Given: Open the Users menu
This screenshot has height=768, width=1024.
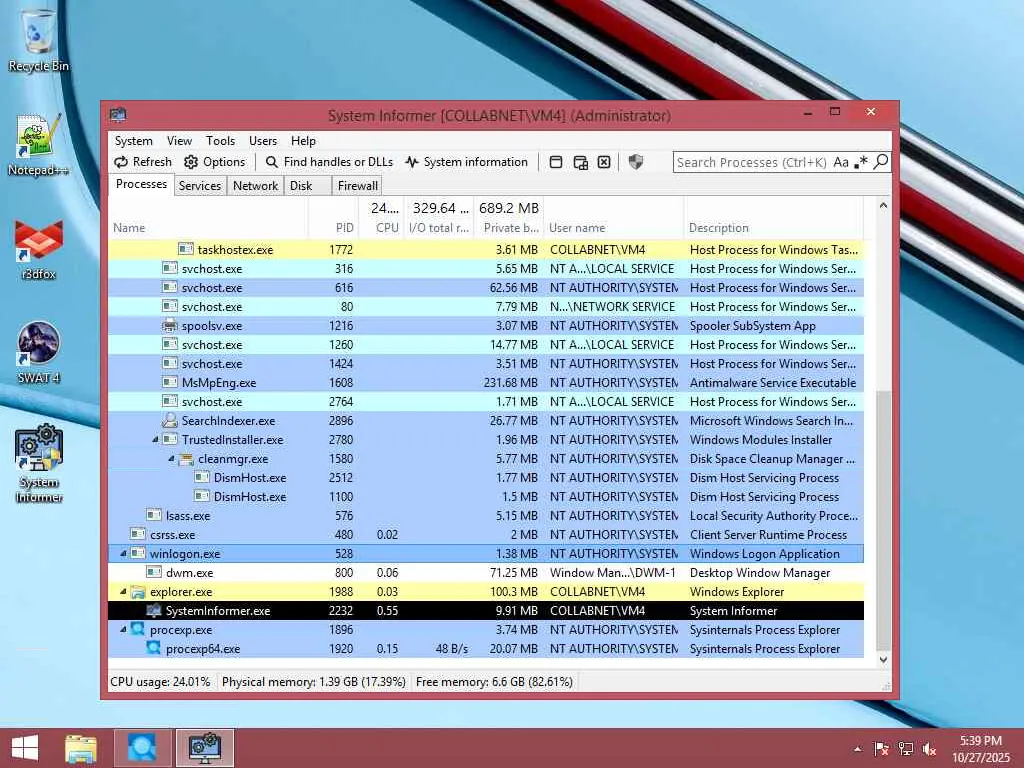Looking at the screenshot, I should point(263,140).
